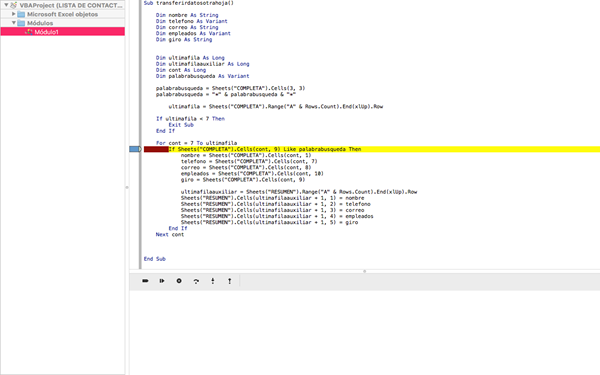
Task: Click the ultimafilaauxiliar = Sheets("RESUMEN").Range line
Action: [x=299, y=192]
